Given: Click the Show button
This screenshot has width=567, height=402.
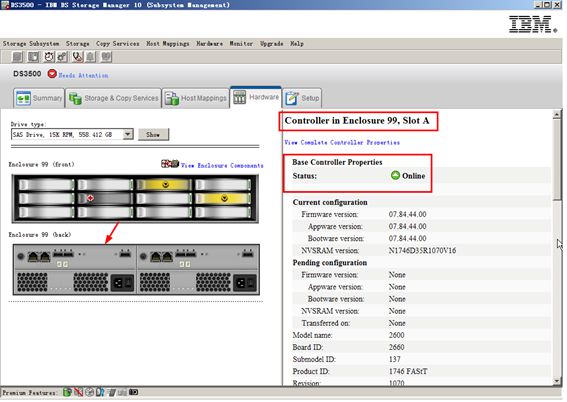Looking at the screenshot, I should 153,134.
